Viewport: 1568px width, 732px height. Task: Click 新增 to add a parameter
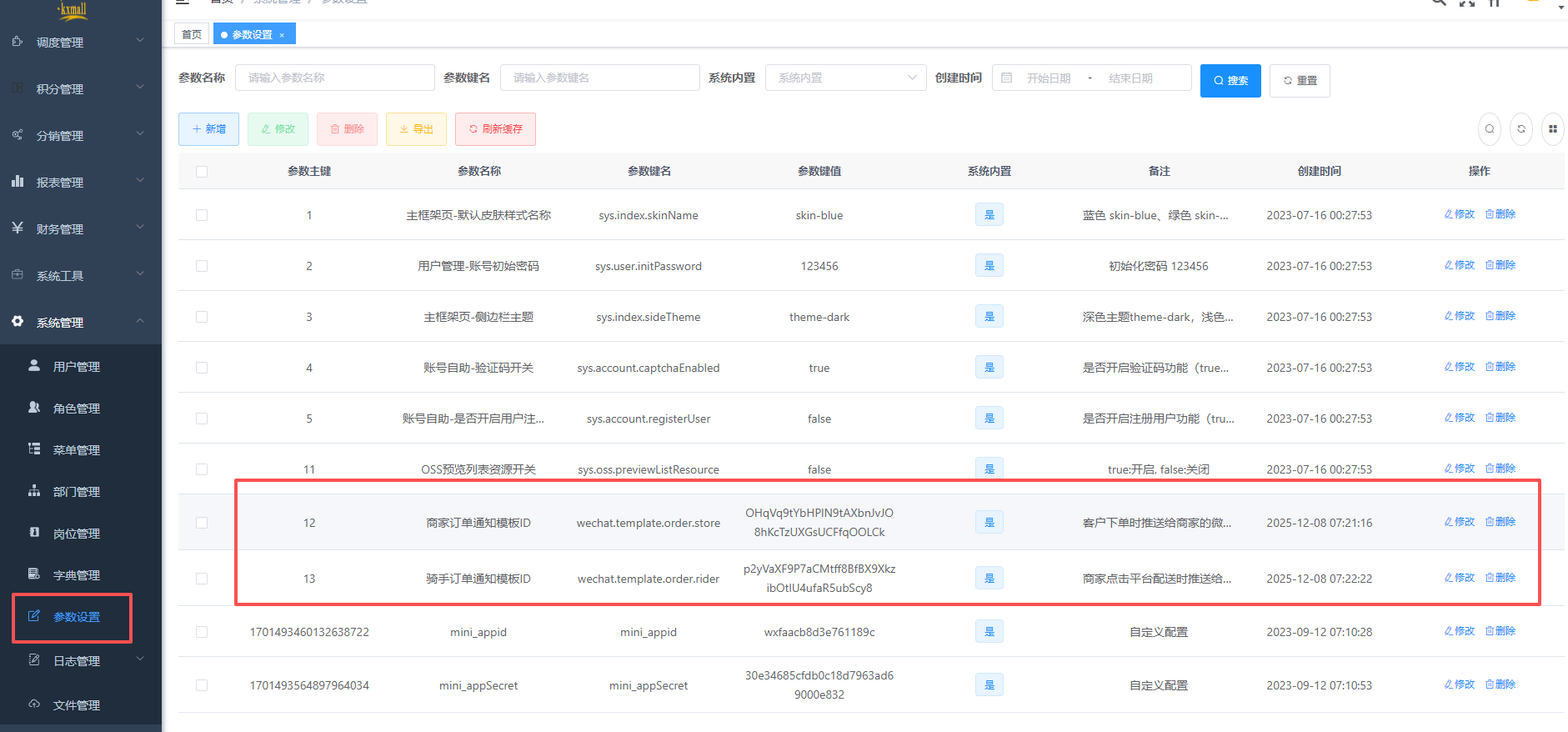[x=208, y=129]
